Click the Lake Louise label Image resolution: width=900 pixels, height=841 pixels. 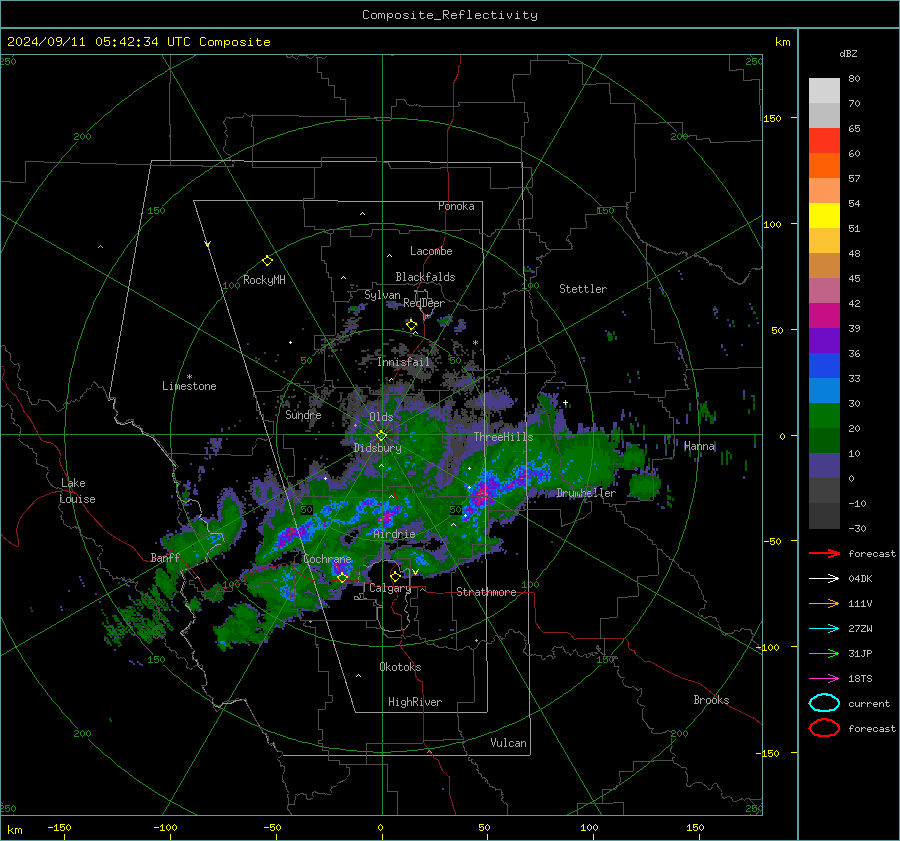[x=78, y=491]
